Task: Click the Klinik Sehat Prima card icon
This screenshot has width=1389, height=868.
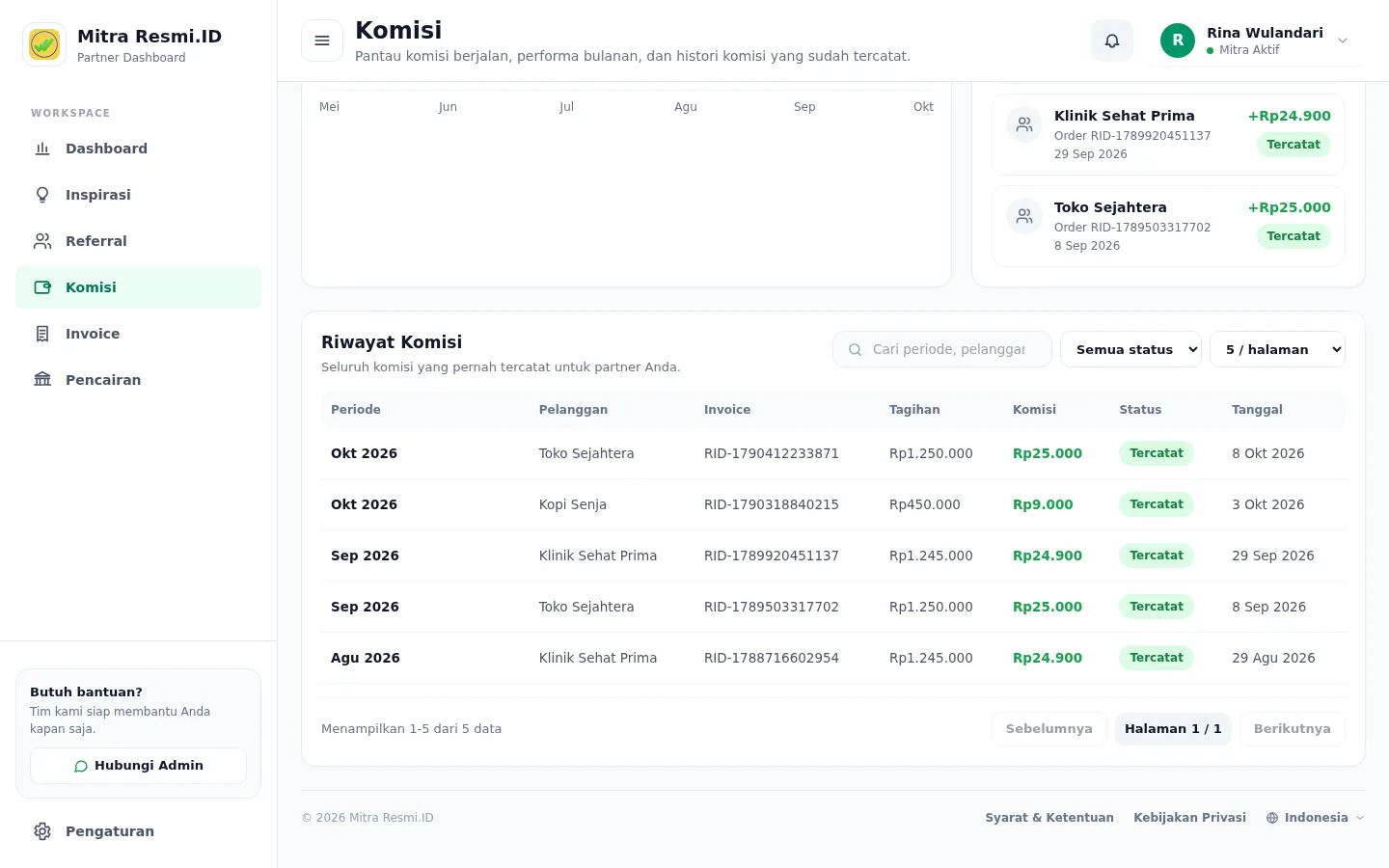Action: 1024,124
